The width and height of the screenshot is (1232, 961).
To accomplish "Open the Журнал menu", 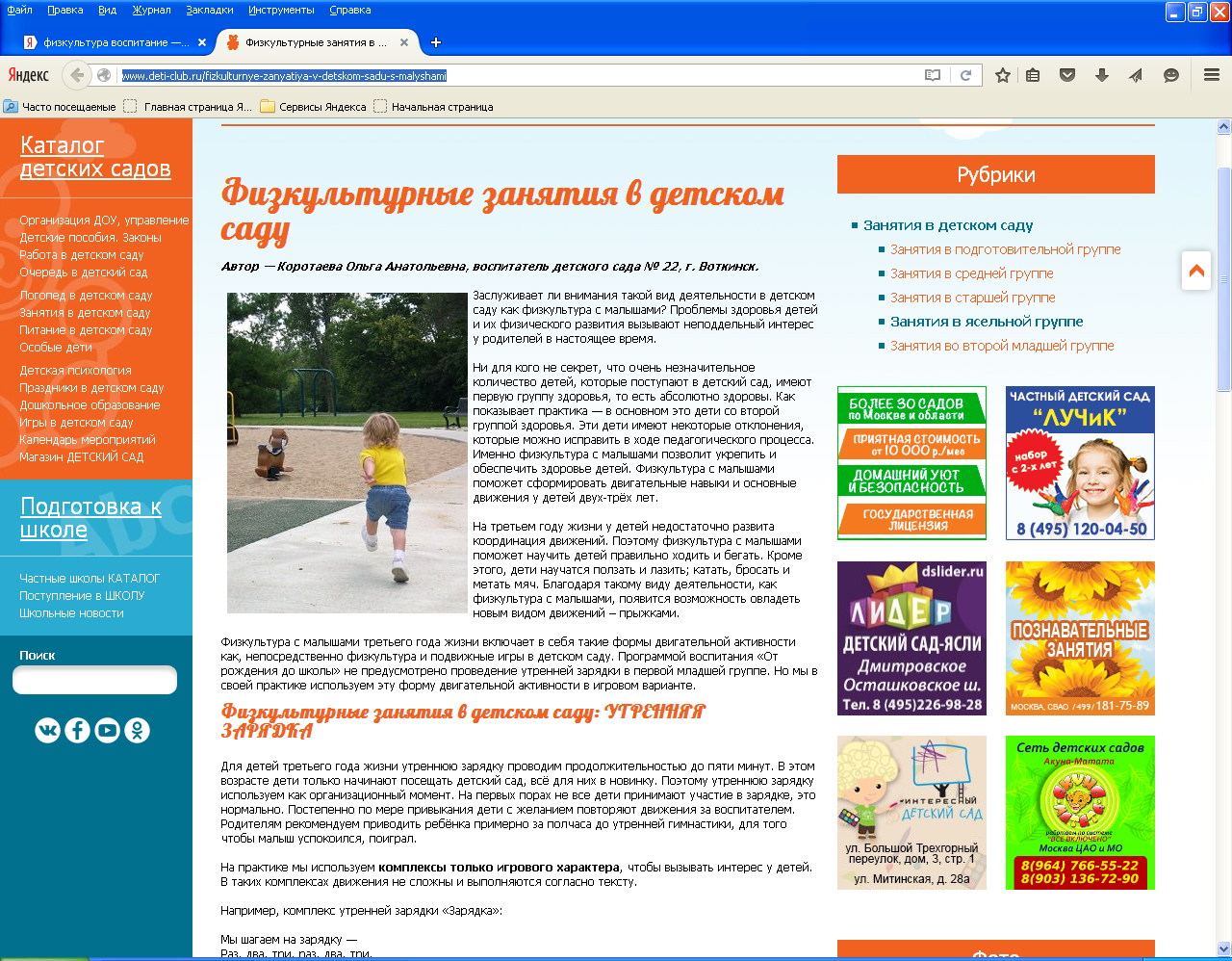I will point(151,10).
